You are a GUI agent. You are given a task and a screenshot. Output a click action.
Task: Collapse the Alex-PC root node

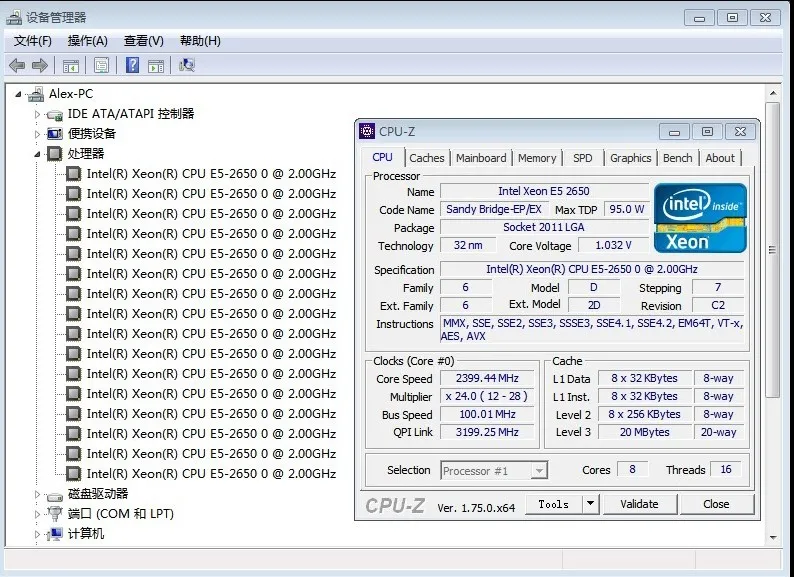19,94
